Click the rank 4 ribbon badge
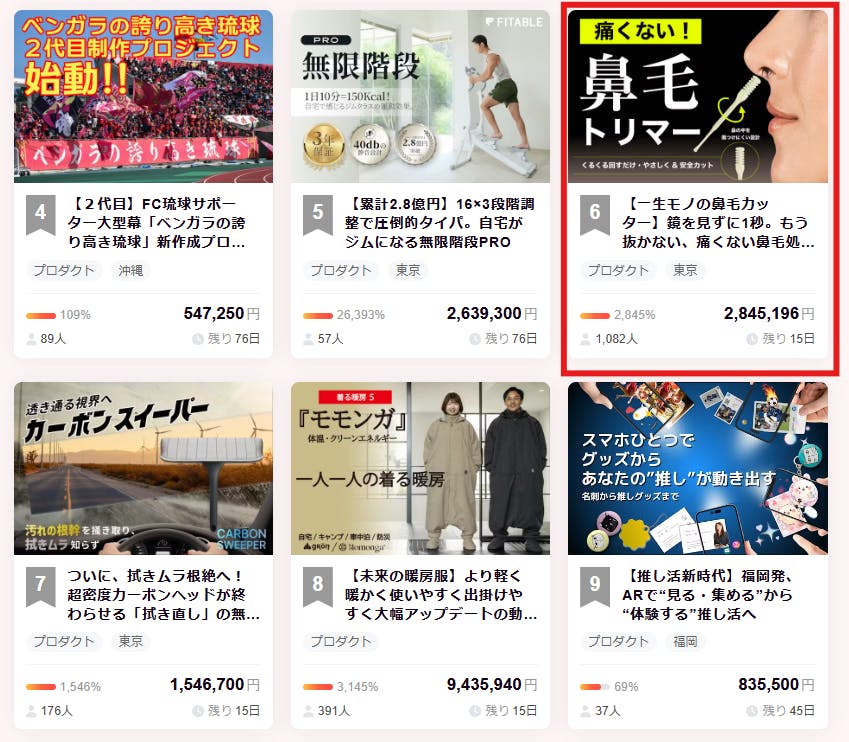 tap(41, 216)
